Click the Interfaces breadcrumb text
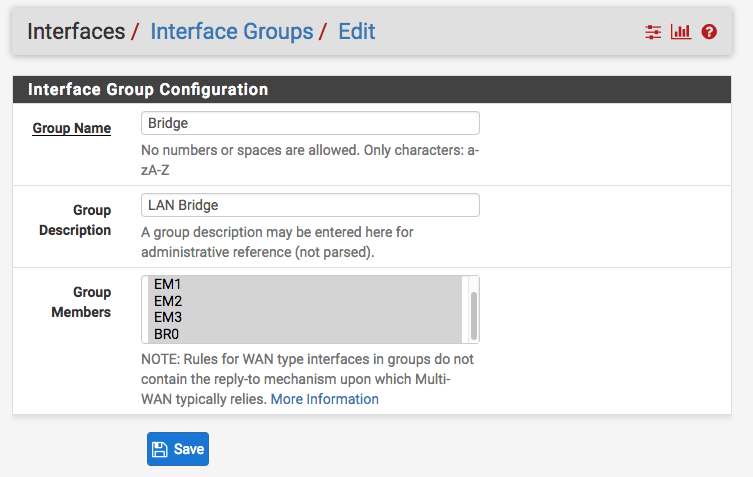Viewport: 753px width, 477px height. 76,31
